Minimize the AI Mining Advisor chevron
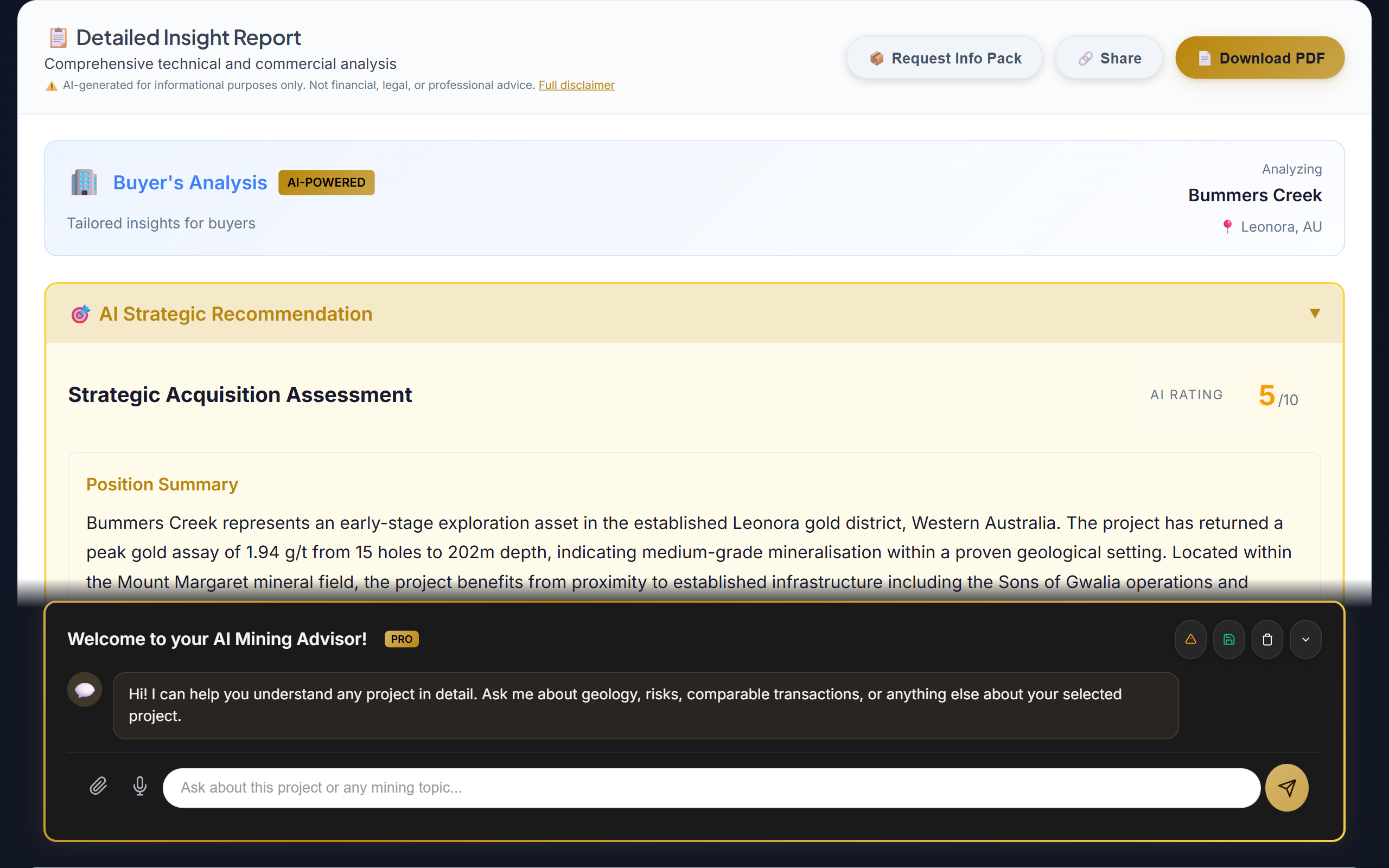 (1305, 639)
